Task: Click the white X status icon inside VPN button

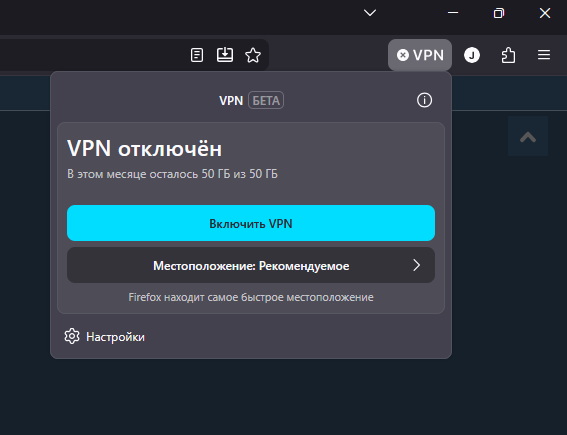Action: click(x=402, y=55)
